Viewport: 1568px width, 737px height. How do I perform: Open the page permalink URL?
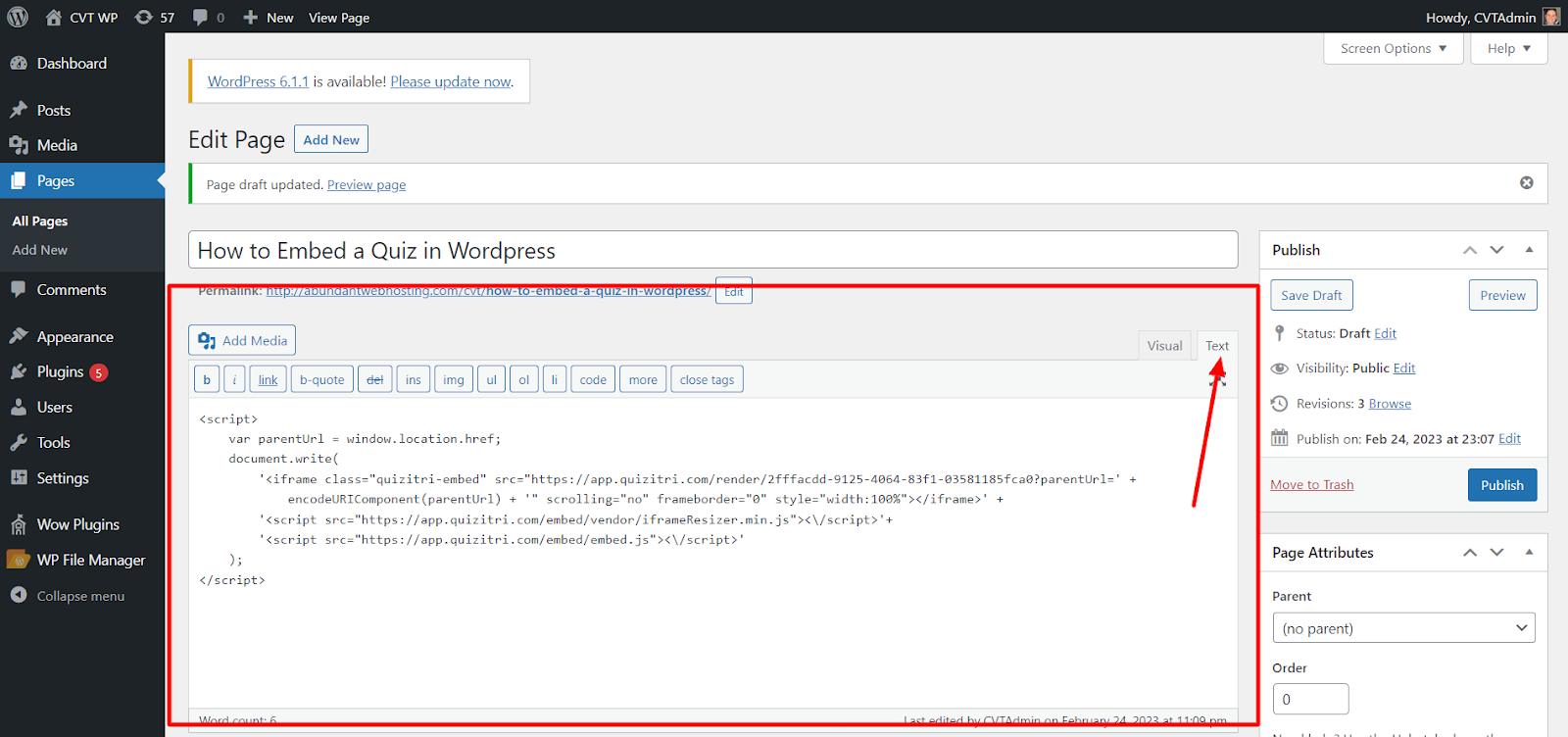[x=488, y=291]
